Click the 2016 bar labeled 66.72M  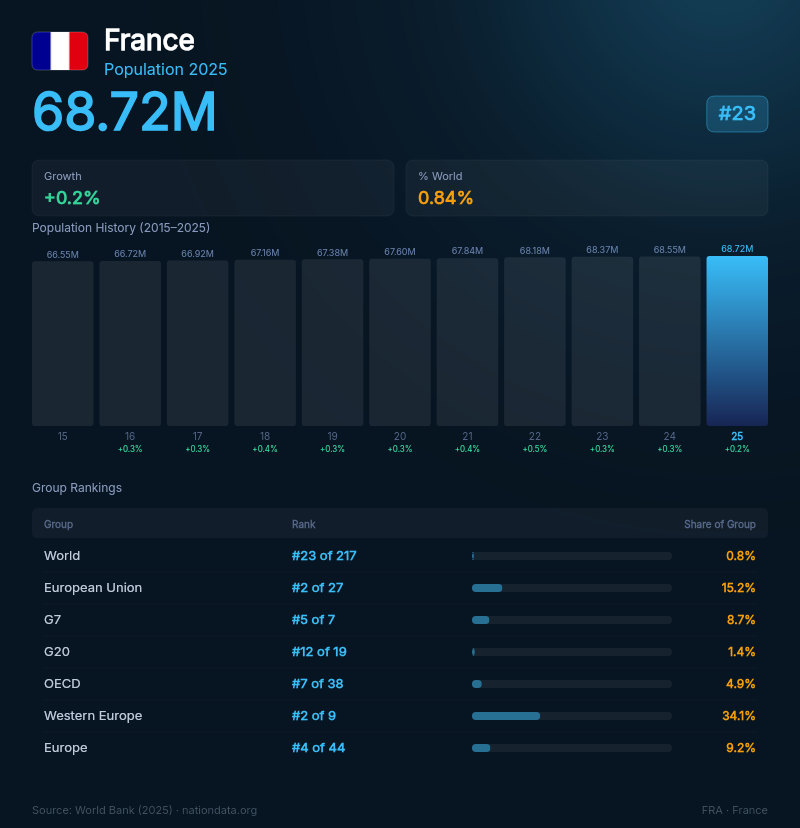pyautogui.click(x=130, y=343)
